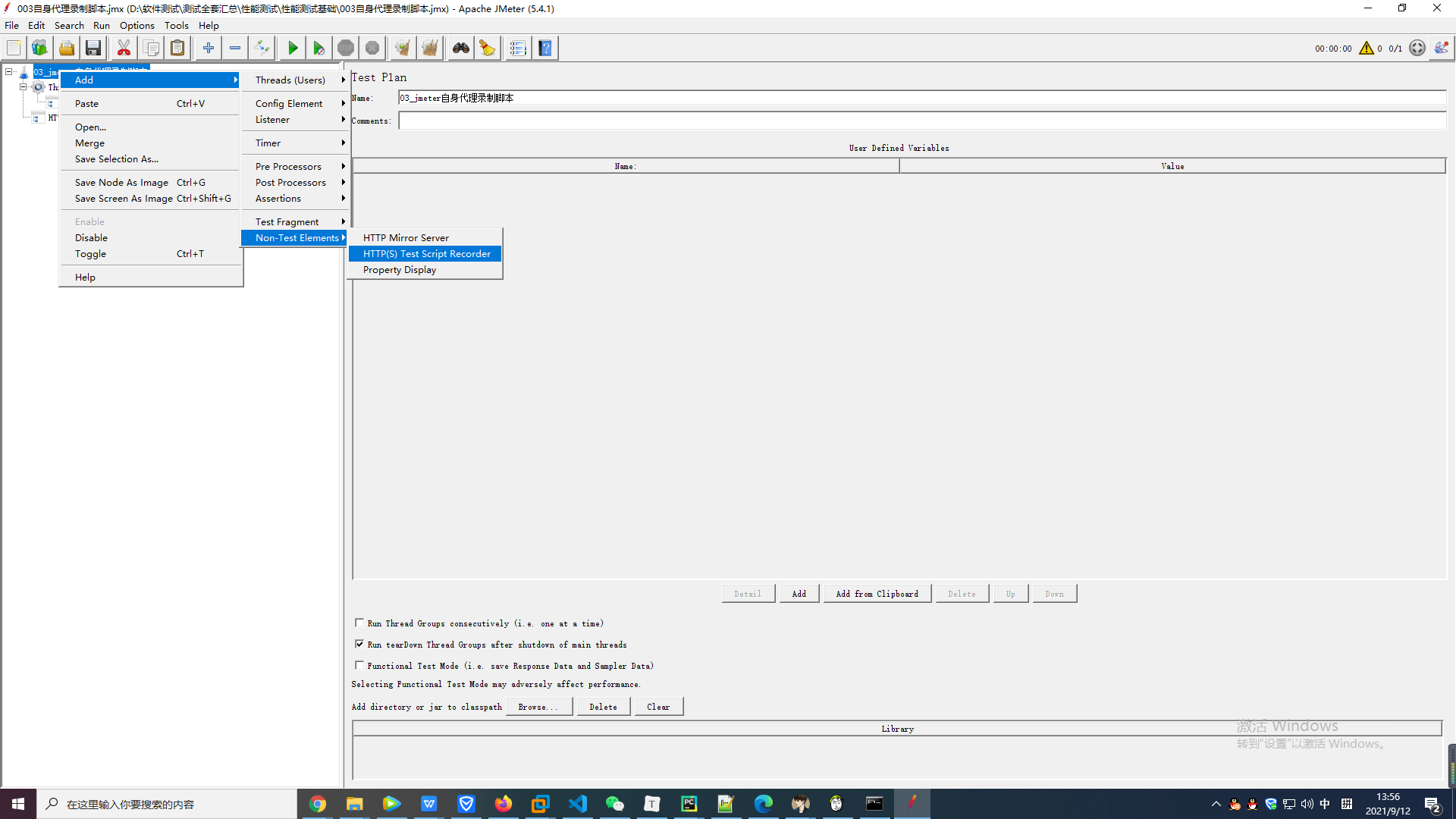Click the Browse classpath button
Screen dimensions: 1456x819
[x=538, y=707]
